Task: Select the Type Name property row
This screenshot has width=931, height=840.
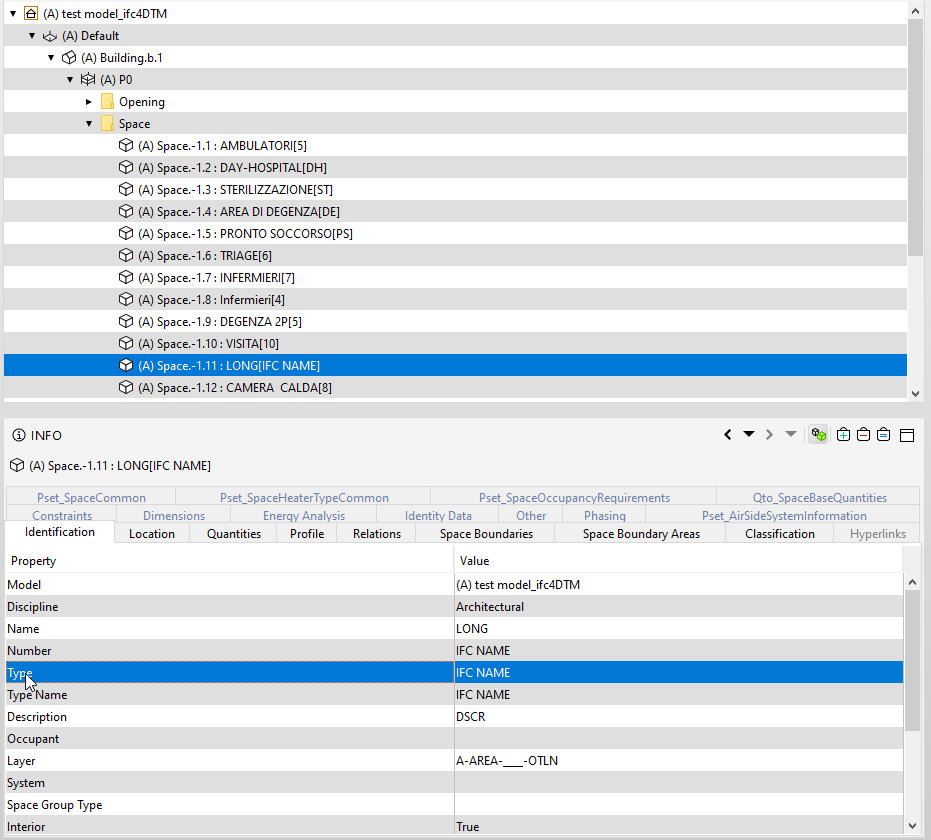Action: (455, 695)
